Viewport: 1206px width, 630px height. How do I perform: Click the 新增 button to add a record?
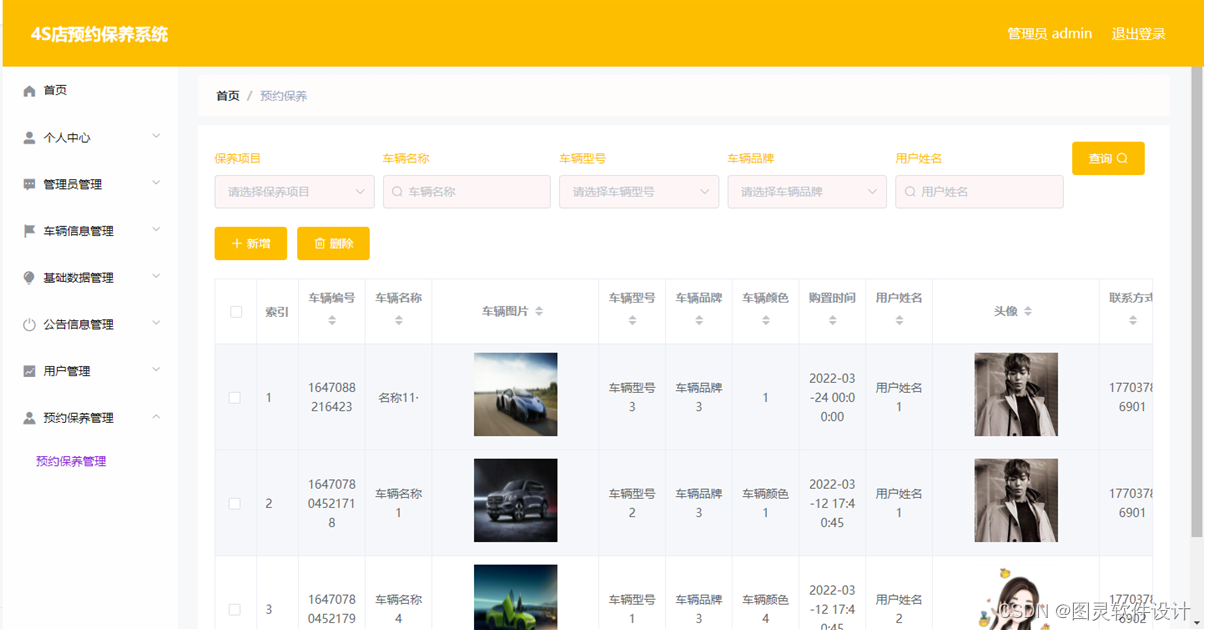click(250, 242)
